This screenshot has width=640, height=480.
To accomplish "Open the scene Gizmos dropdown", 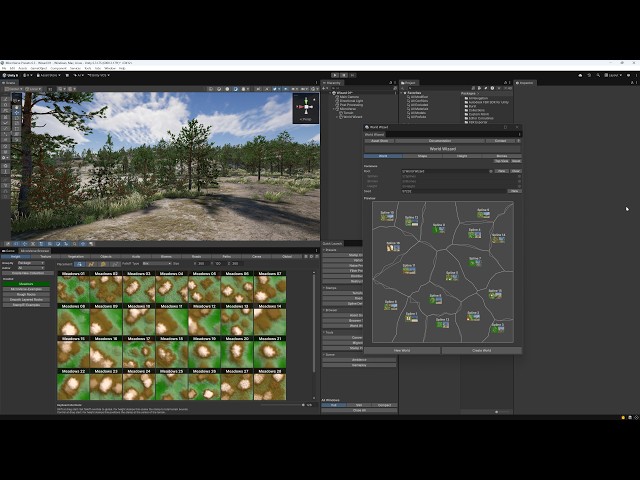I will [x=315, y=89].
